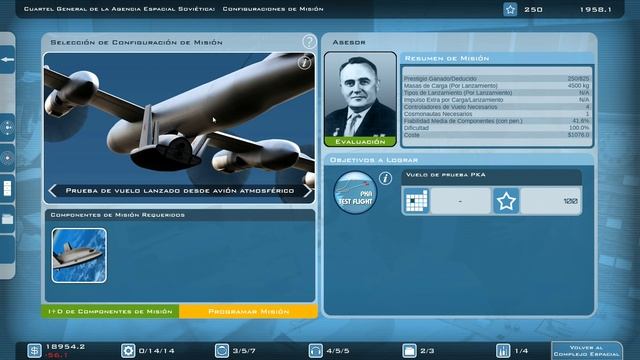640x360 pixels.
Task: Click Fiabilidad Media de Componentes row
Action: coord(497,121)
